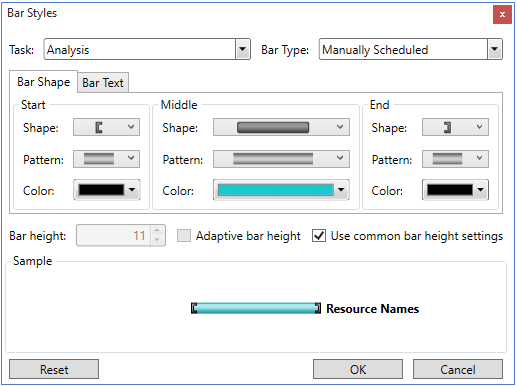Confirm with the OK button
This screenshot has width=517, height=386.
pos(358,369)
